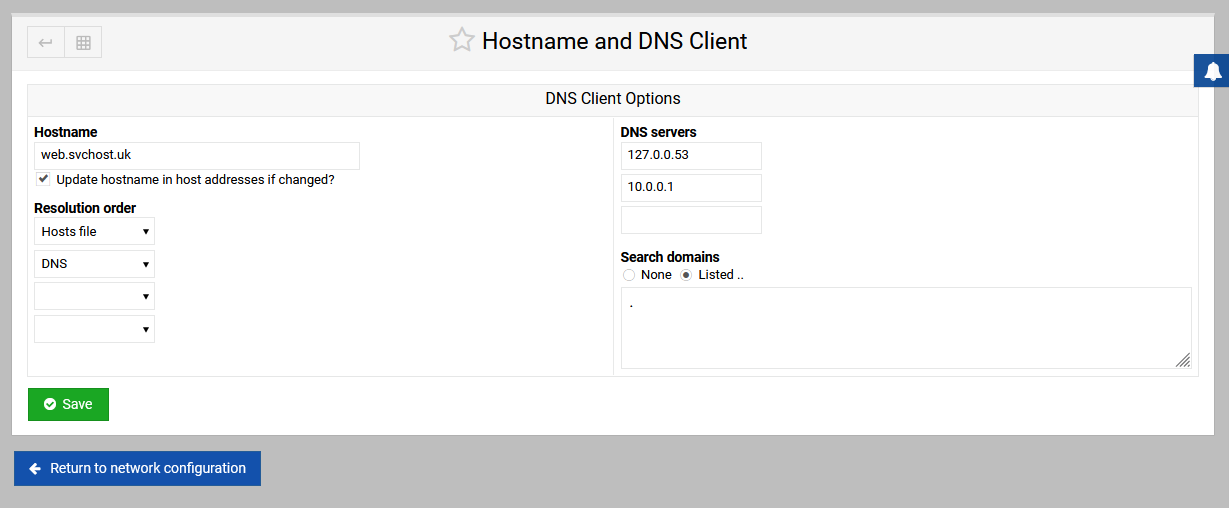Click the resize grip of search domains box
The width and height of the screenshot is (1229, 508).
point(1183,360)
